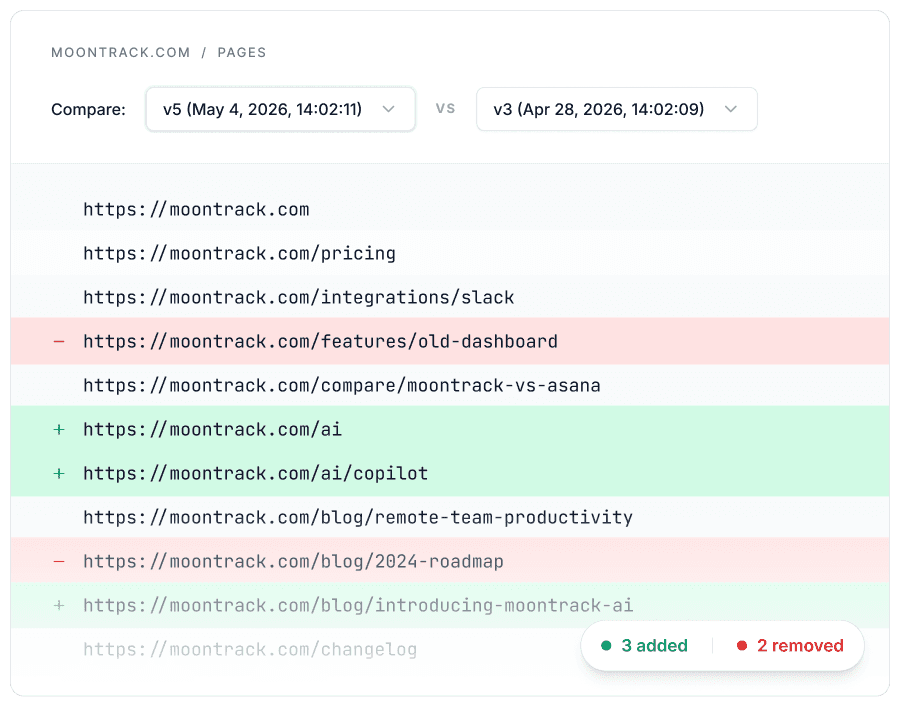This screenshot has width=900, height=707.
Task: Open the v3 (Apr 28, 2026) version dropdown
Action: point(616,109)
